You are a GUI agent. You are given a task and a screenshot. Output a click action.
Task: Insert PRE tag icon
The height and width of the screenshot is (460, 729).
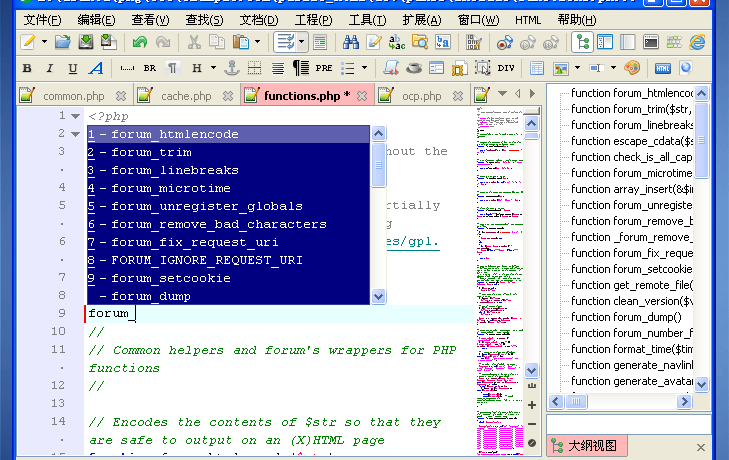(324, 68)
